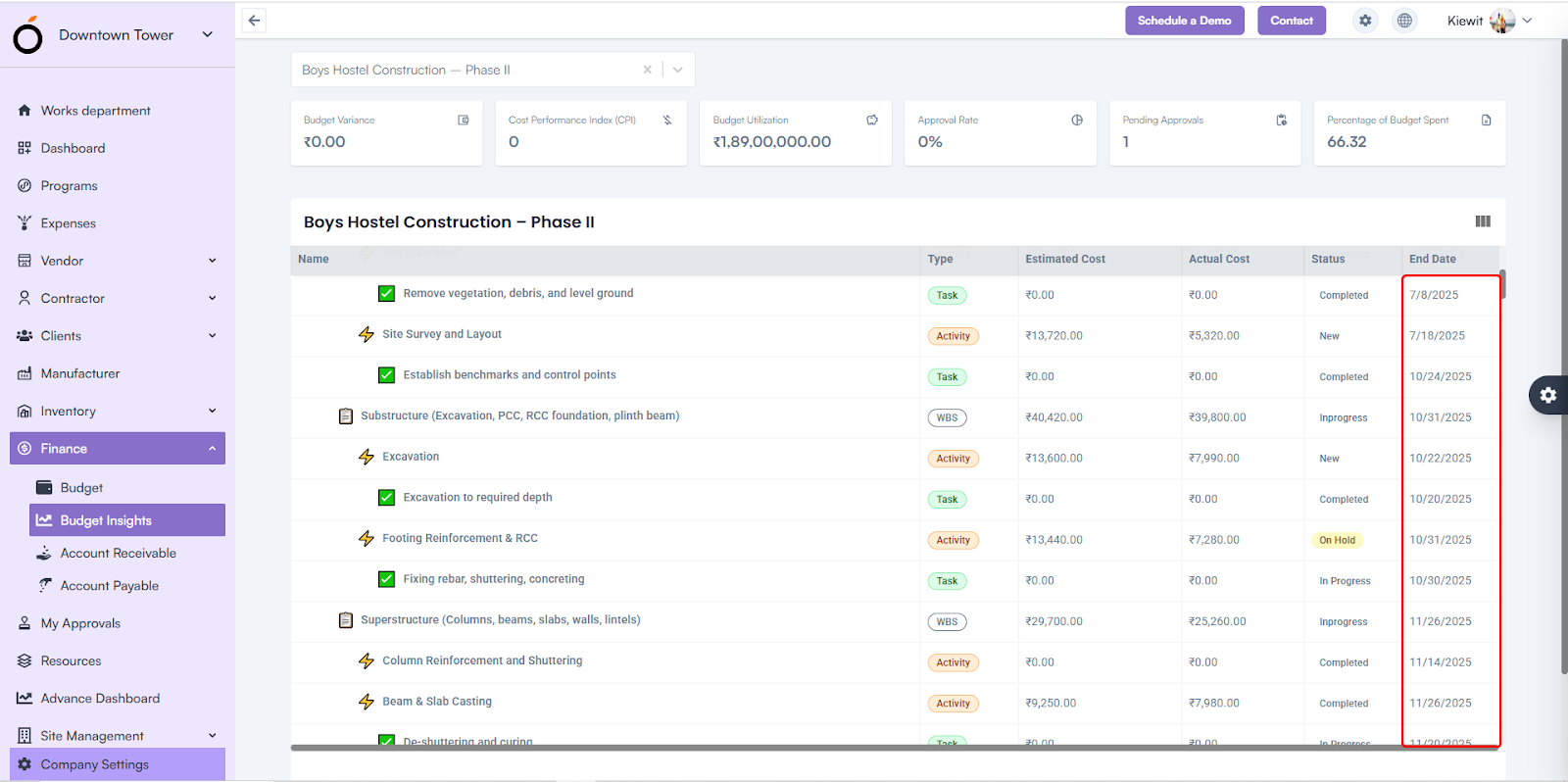Expand the Contractor menu
1568x782 pixels.
pos(213,298)
